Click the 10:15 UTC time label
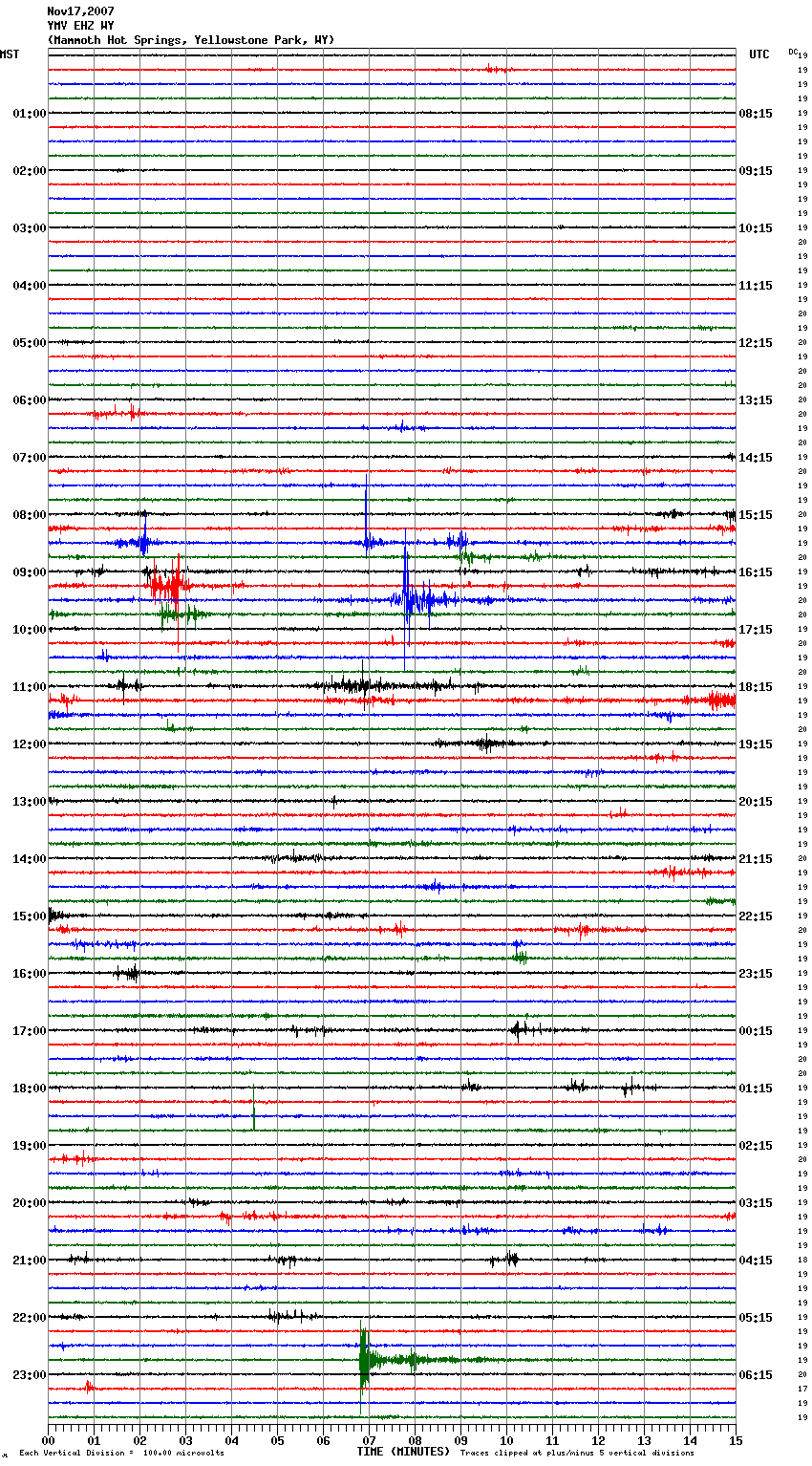Viewport: 812px width, 1466px height. (756, 228)
